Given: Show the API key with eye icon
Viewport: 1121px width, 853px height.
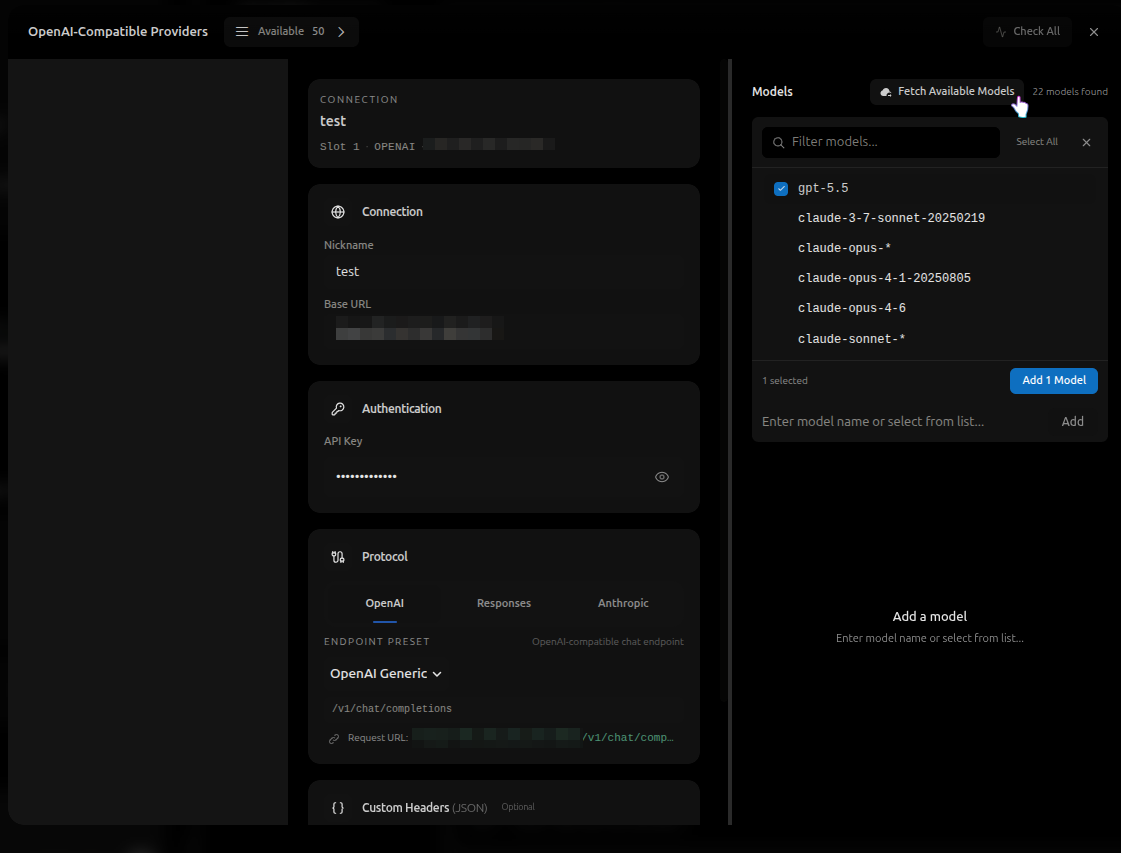Looking at the screenshot, I should 662,477.
